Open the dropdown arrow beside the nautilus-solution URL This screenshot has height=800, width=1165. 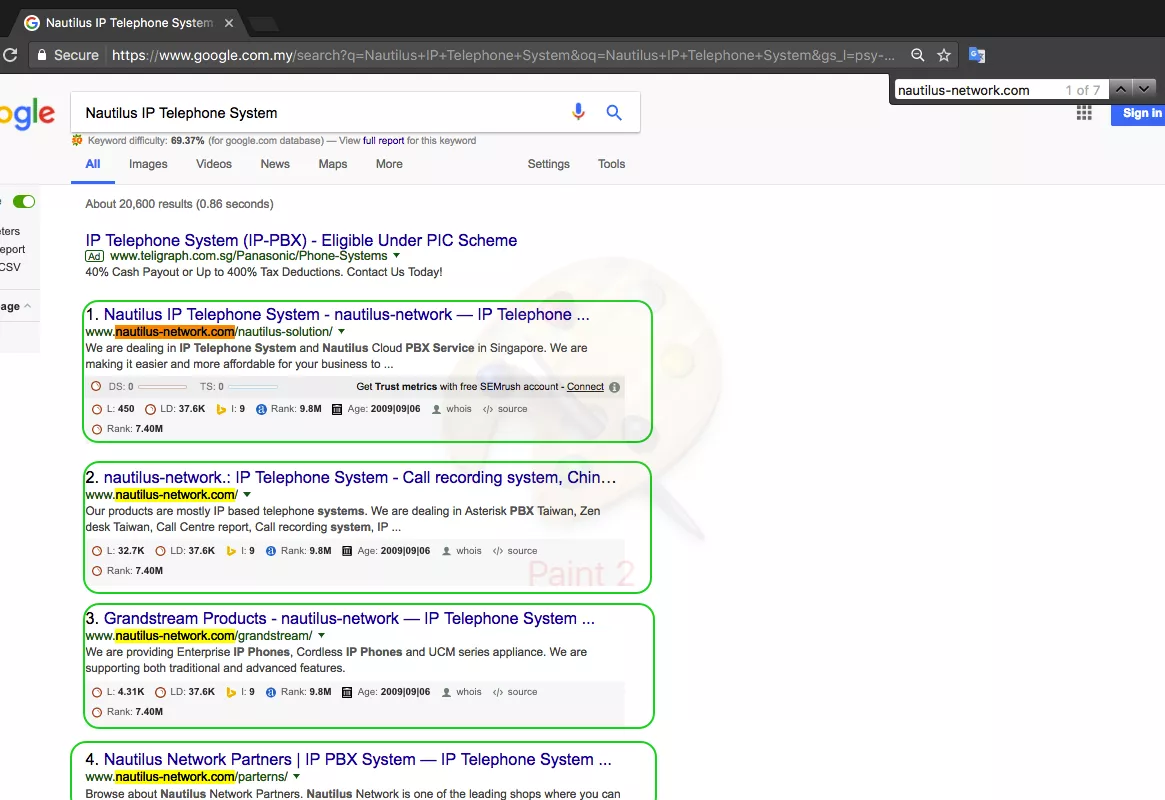[341, 331]
